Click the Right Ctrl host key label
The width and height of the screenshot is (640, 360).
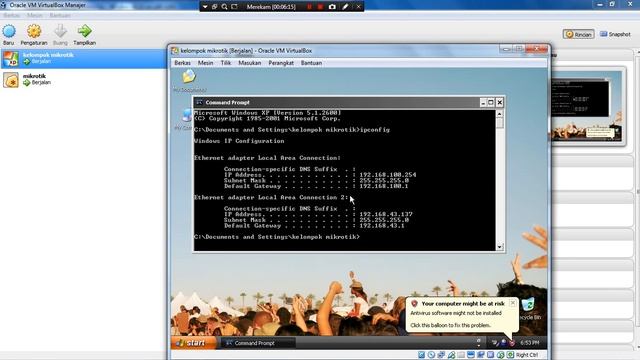click(x=527, y=355)
